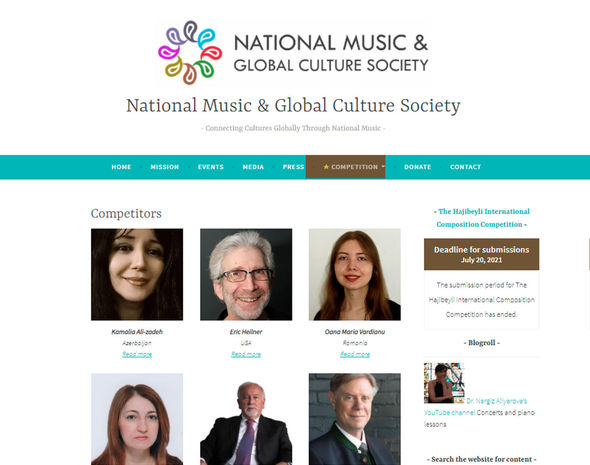The width and height of the screenshot is (590, 465).
Task: Open the Contact page
Action: [465, 167]
